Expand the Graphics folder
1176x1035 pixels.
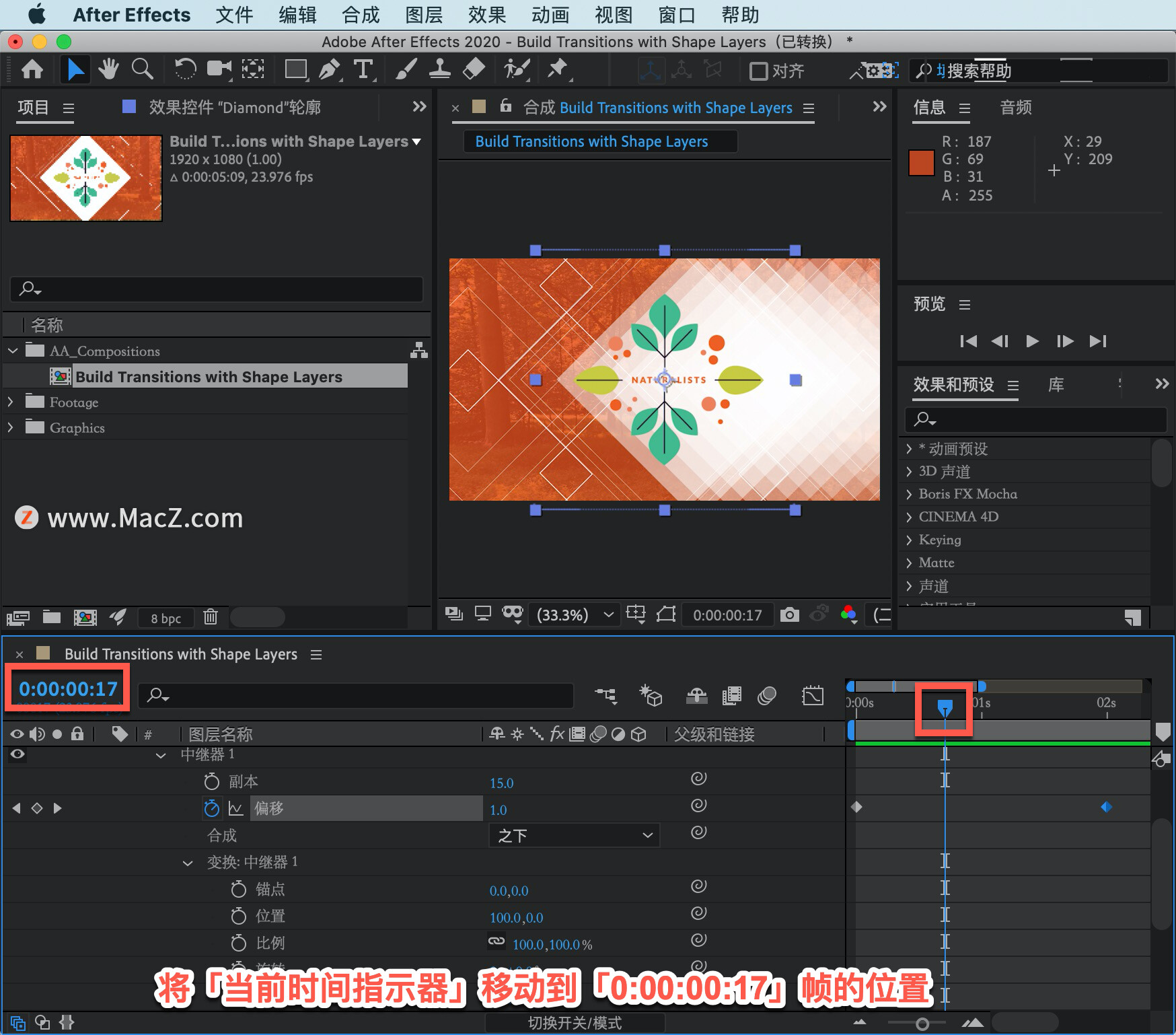pyautogui.click(x=11, y=427)
